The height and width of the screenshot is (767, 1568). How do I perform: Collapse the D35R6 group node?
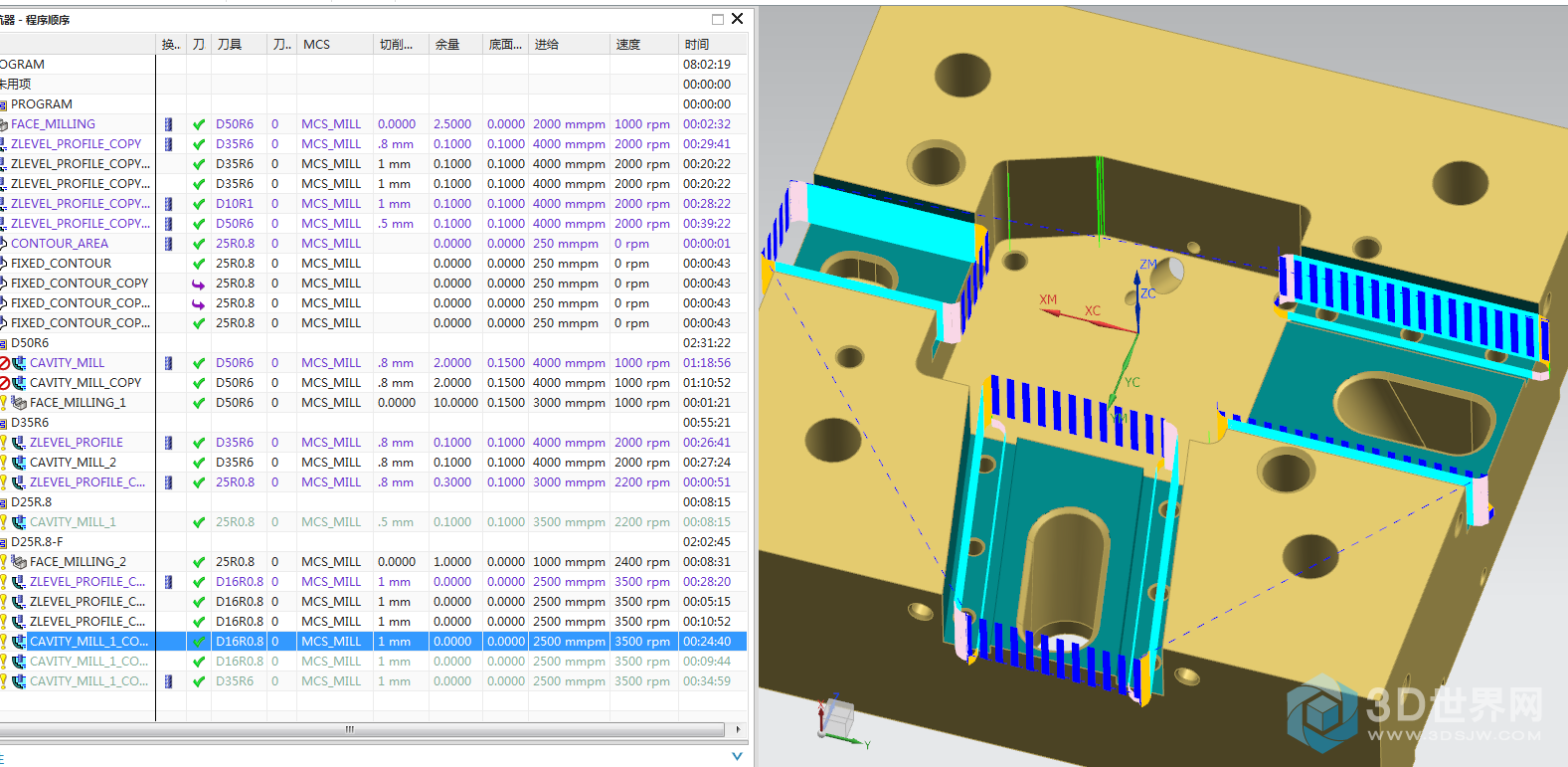coord(3,424)
